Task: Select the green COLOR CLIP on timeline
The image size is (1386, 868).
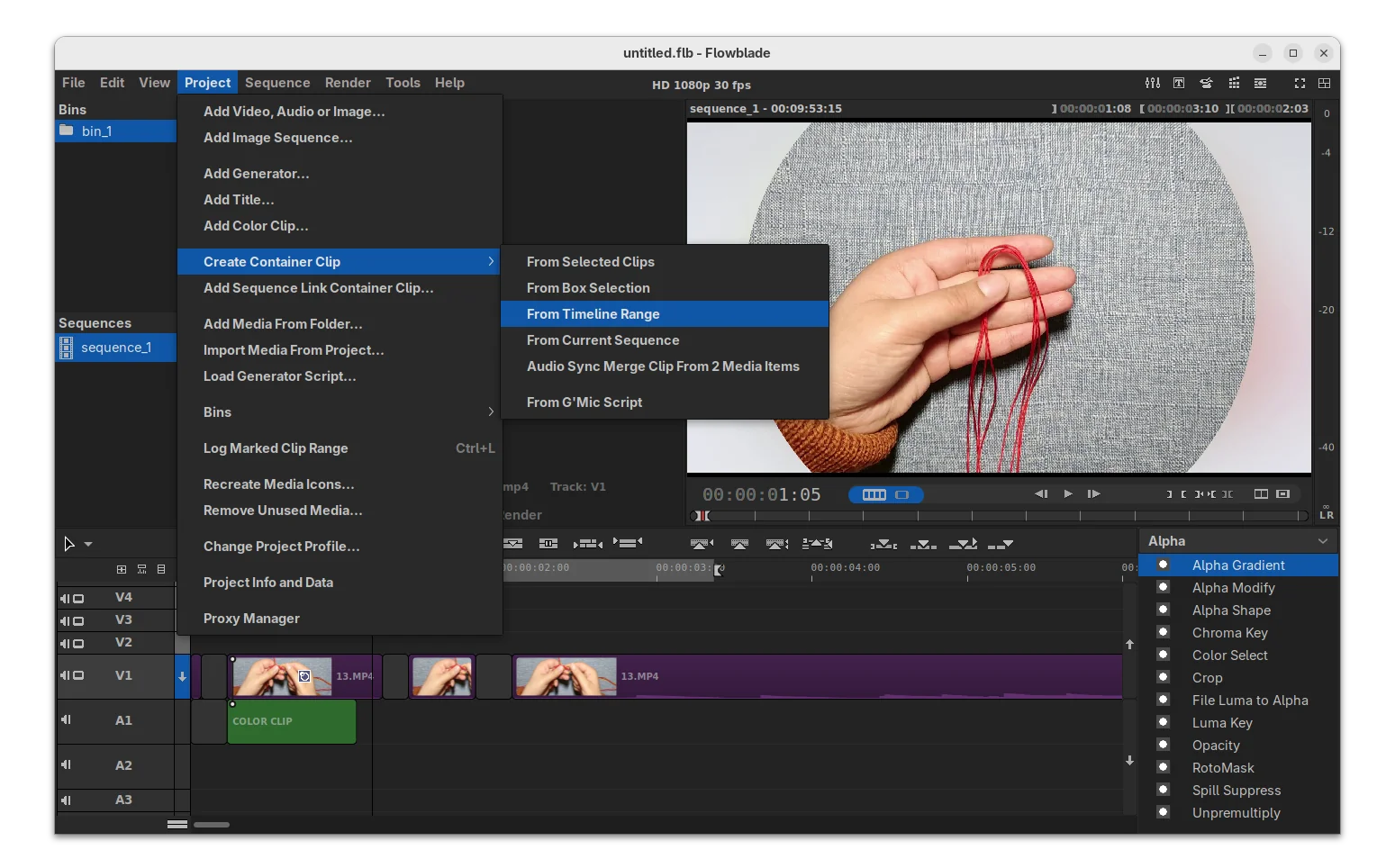Action: pyautogui.click(x=291, y=722)
